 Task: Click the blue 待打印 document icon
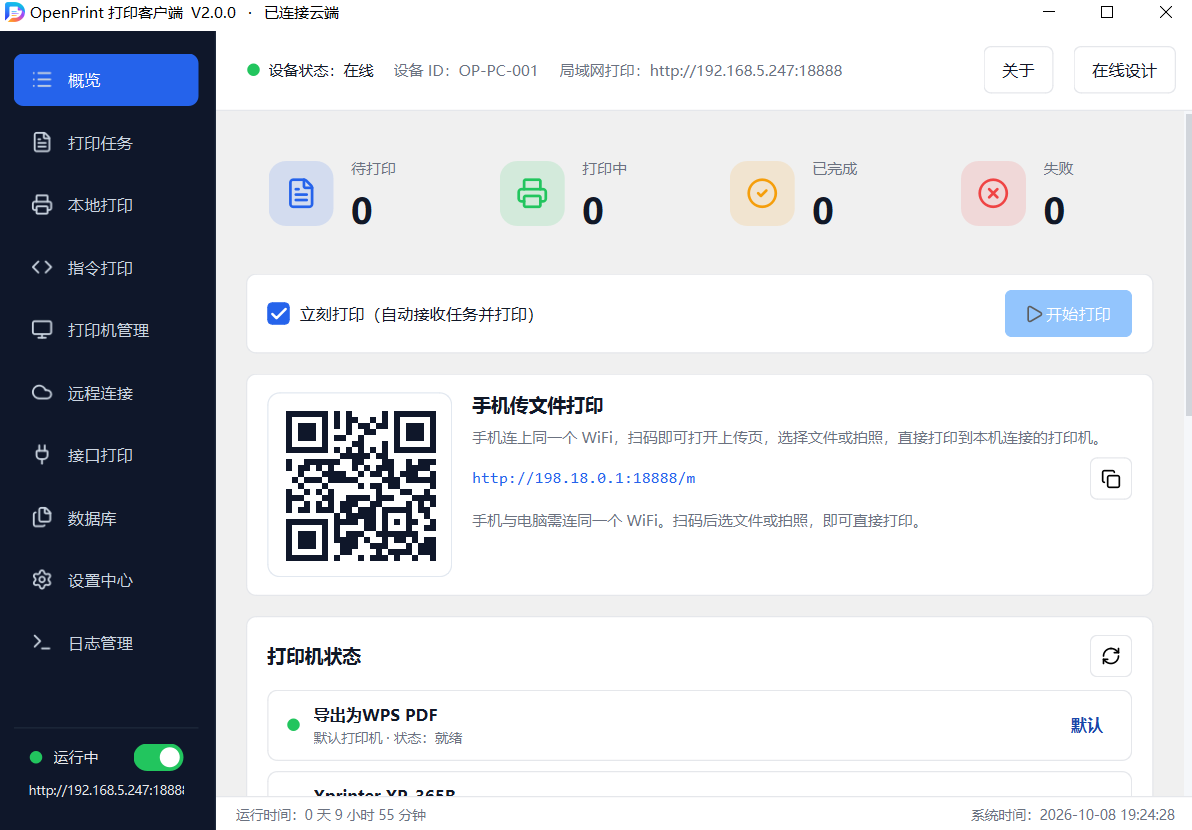301,193
